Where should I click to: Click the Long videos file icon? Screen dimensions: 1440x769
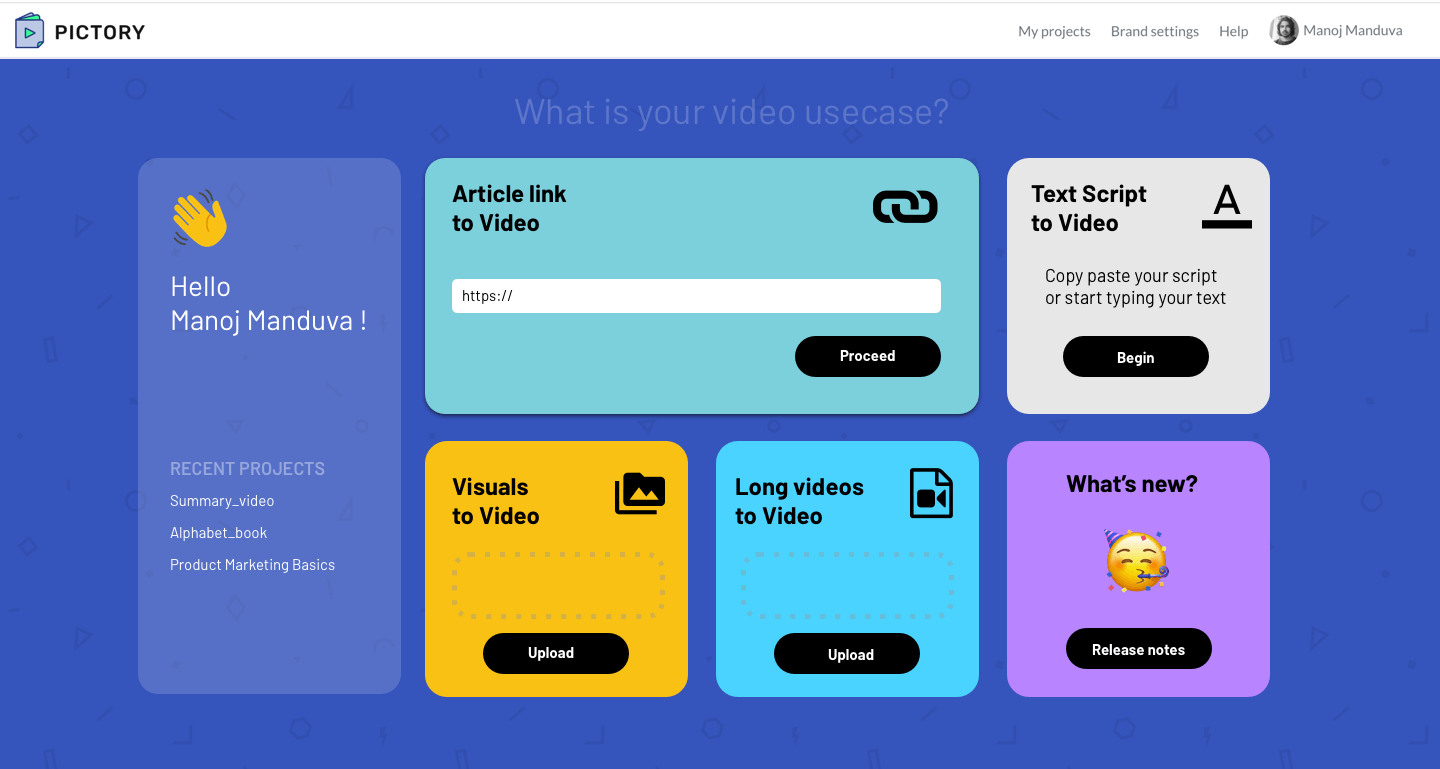point(931,493)
